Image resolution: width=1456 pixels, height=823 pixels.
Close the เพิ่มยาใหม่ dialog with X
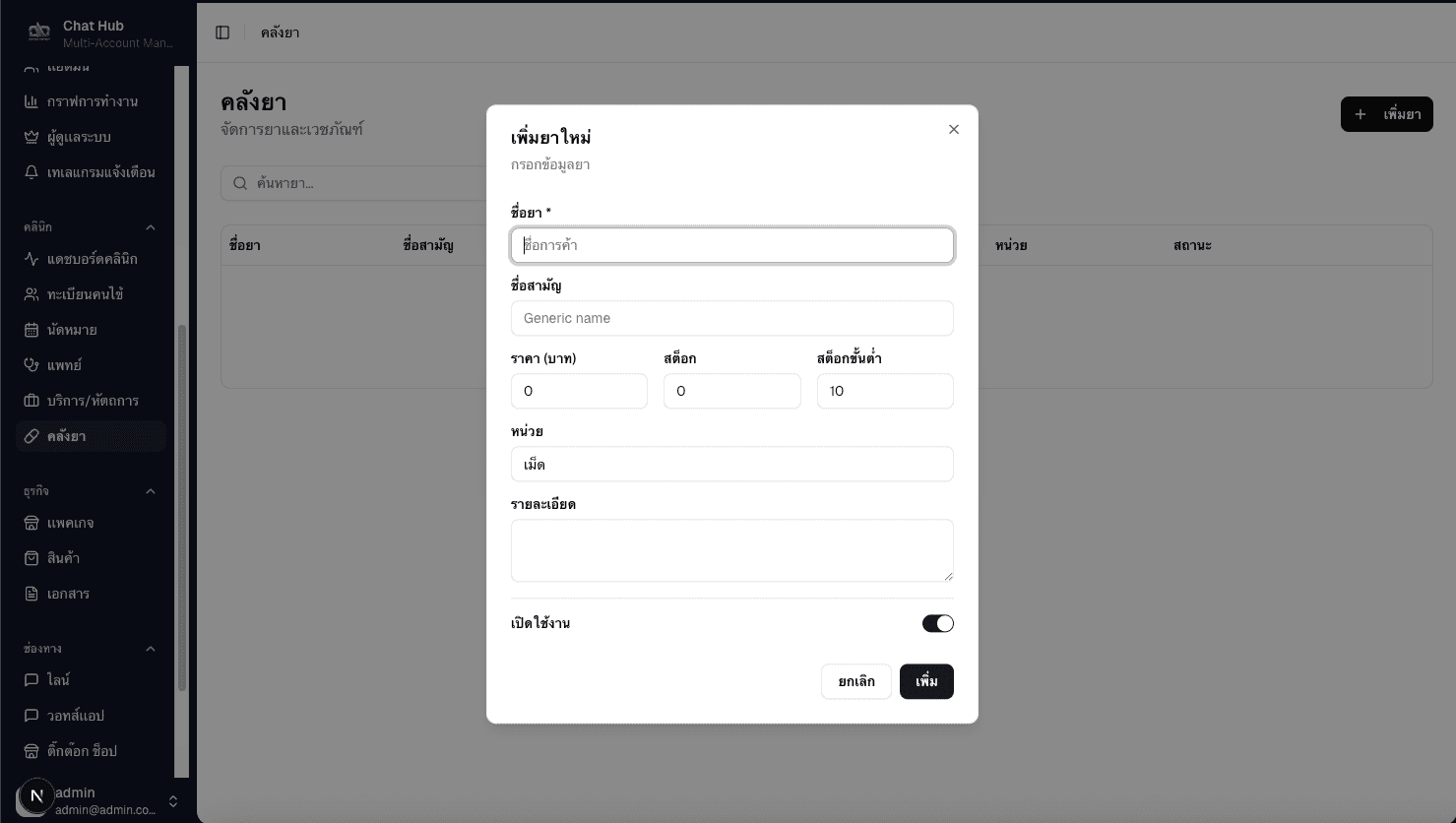point(953,129)
